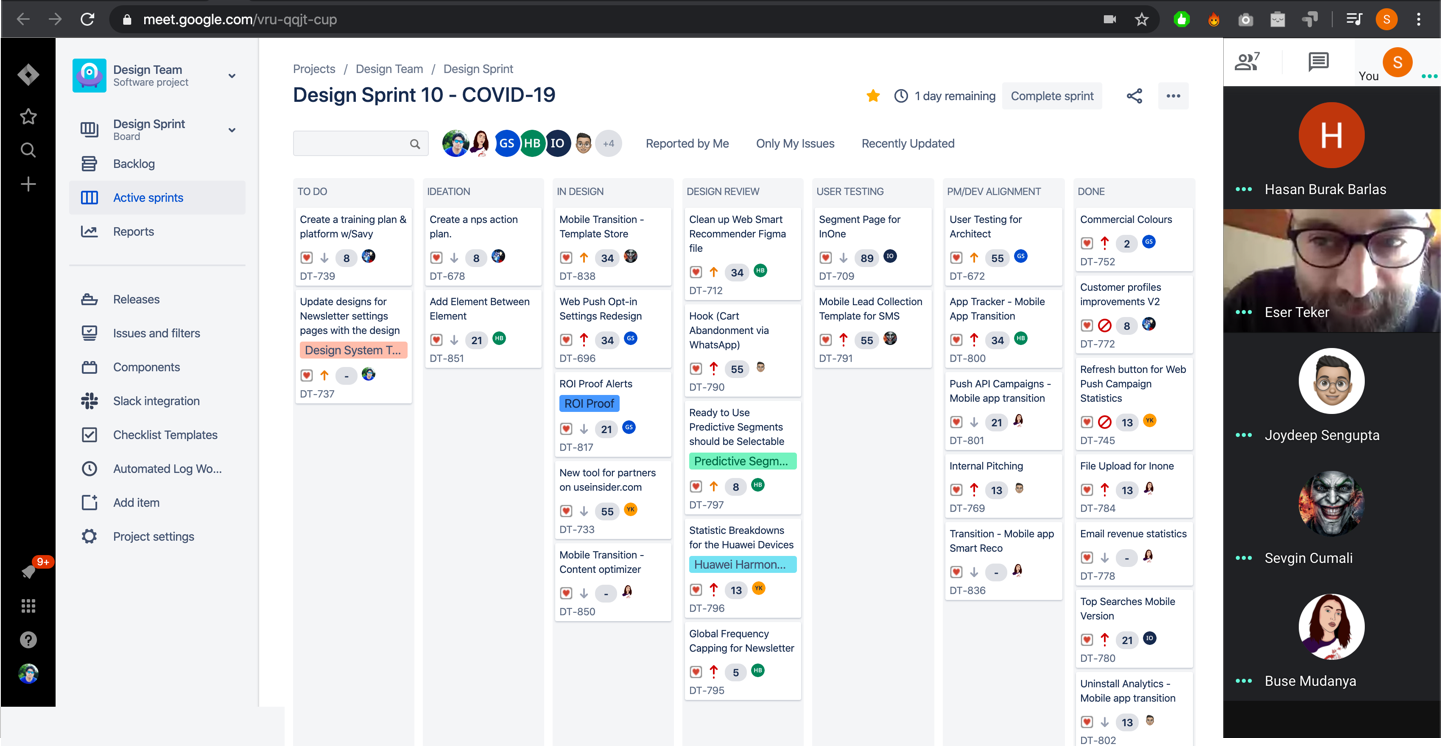Open the Commercial Colours card
Viewport: 1441px width, 746px height.
(1133, 239)
